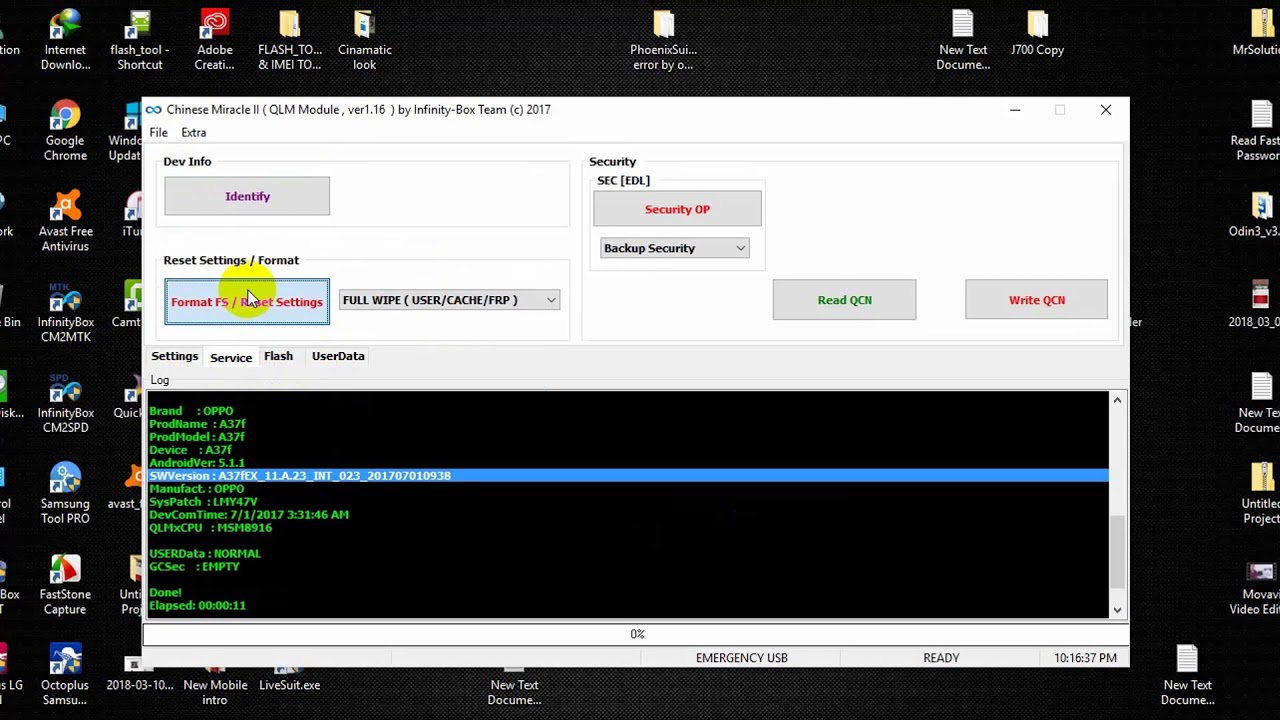
Task: Click the log scrollbar thumb
Action: (1117, 551)
